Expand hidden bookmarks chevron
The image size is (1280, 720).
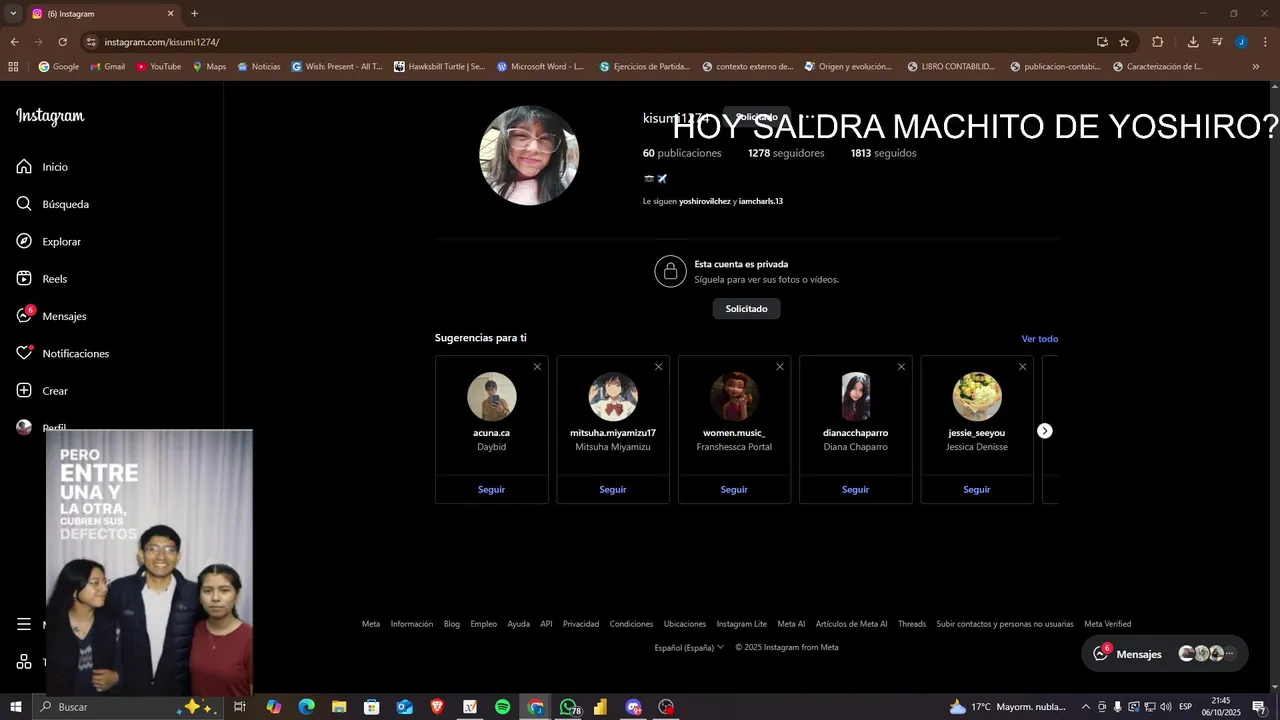pyautogui.click(x=1256, y=67)
